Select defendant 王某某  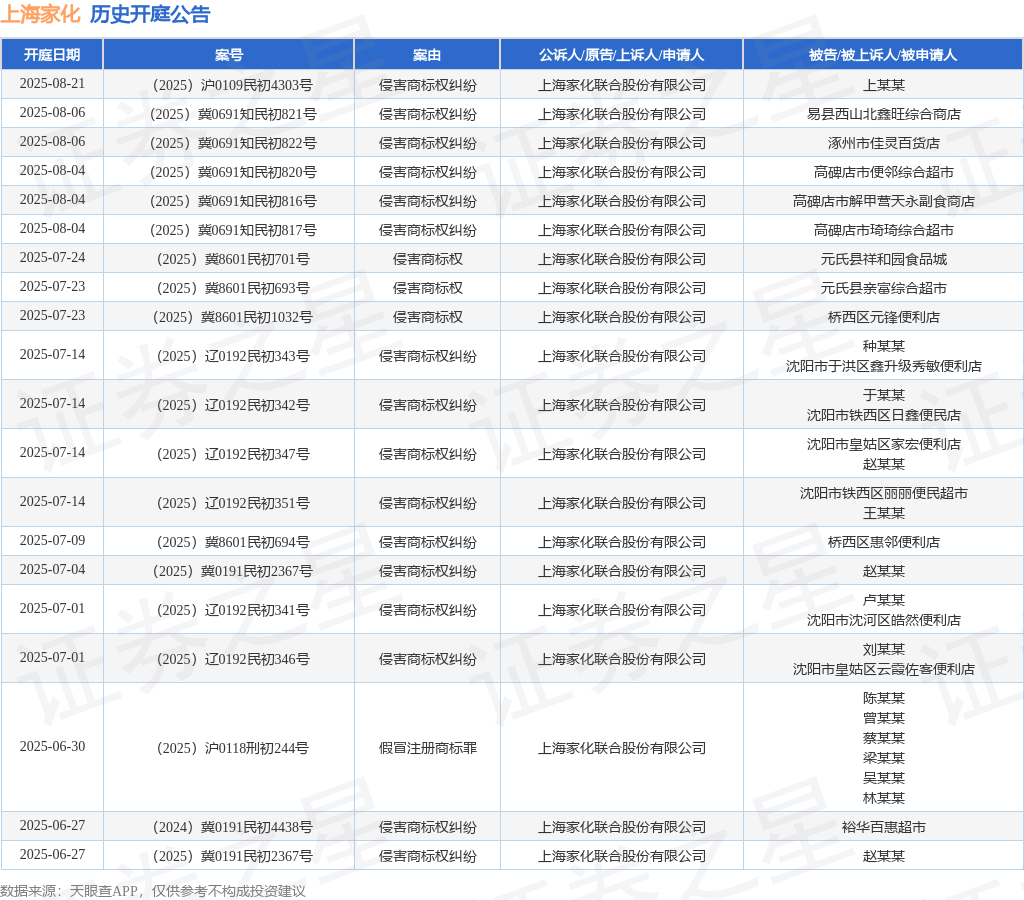click(884, 513)
